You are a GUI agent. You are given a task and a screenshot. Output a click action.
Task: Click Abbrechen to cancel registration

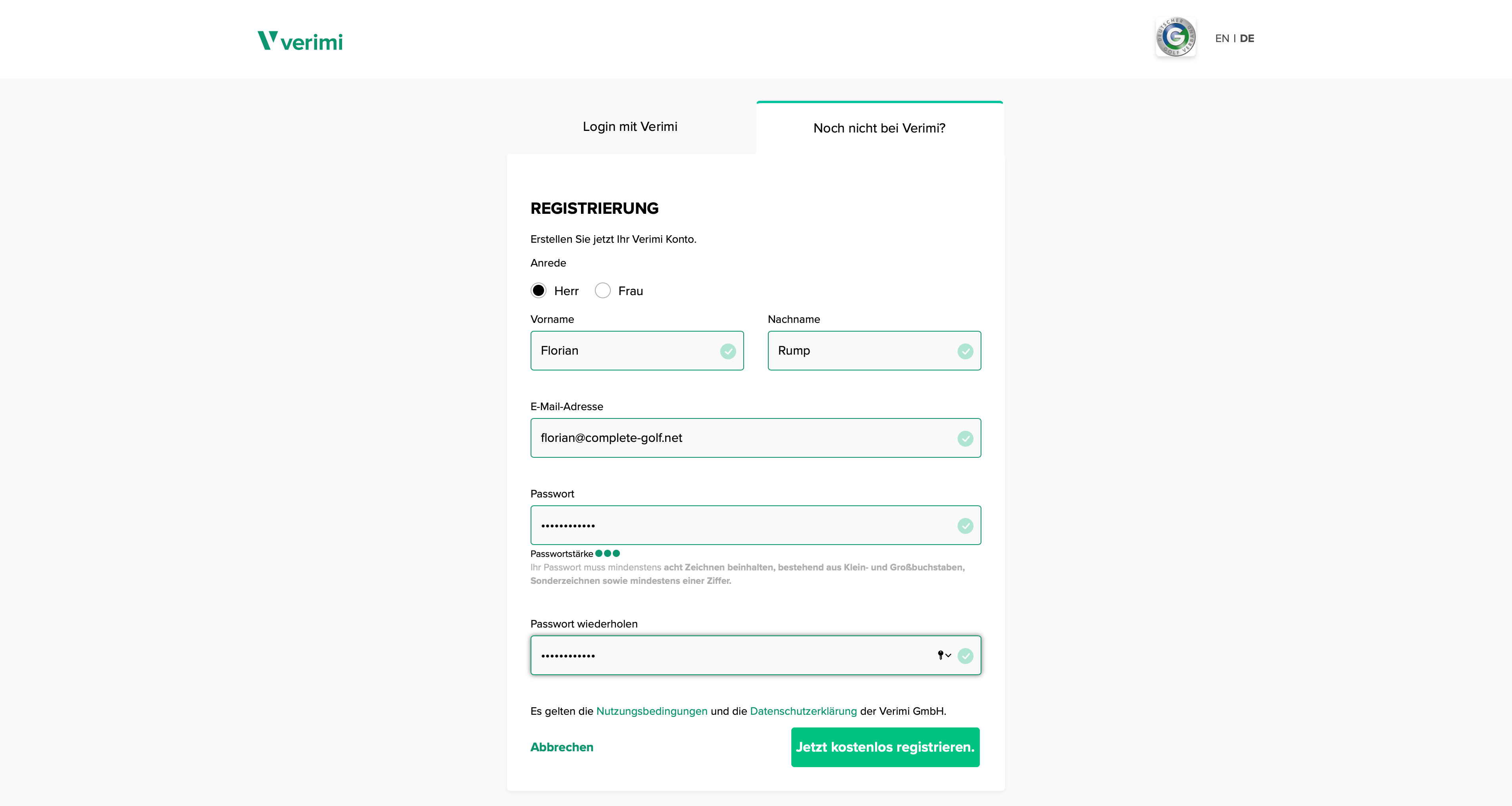coord(562,747)
